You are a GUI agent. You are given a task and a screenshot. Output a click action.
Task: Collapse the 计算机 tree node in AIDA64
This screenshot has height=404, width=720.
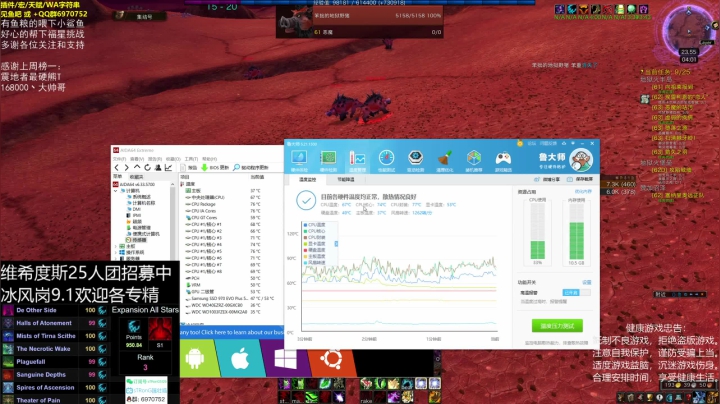[x=116, y=191]
